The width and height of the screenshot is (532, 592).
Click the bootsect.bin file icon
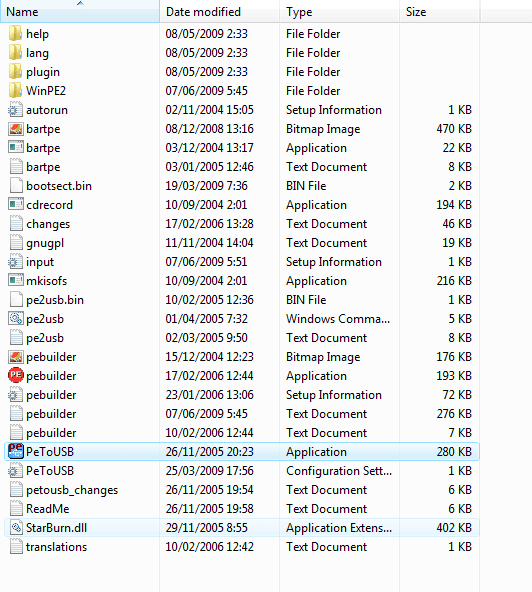pos(15,186)
